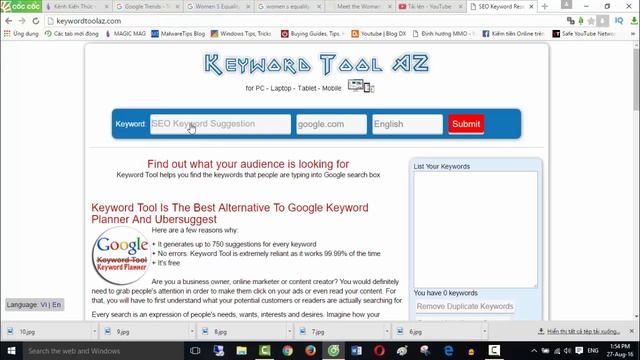Screen dimensions: 640x360
Task: Open the green download arrow in the toolbar
Action: click(x=633, y=21)
